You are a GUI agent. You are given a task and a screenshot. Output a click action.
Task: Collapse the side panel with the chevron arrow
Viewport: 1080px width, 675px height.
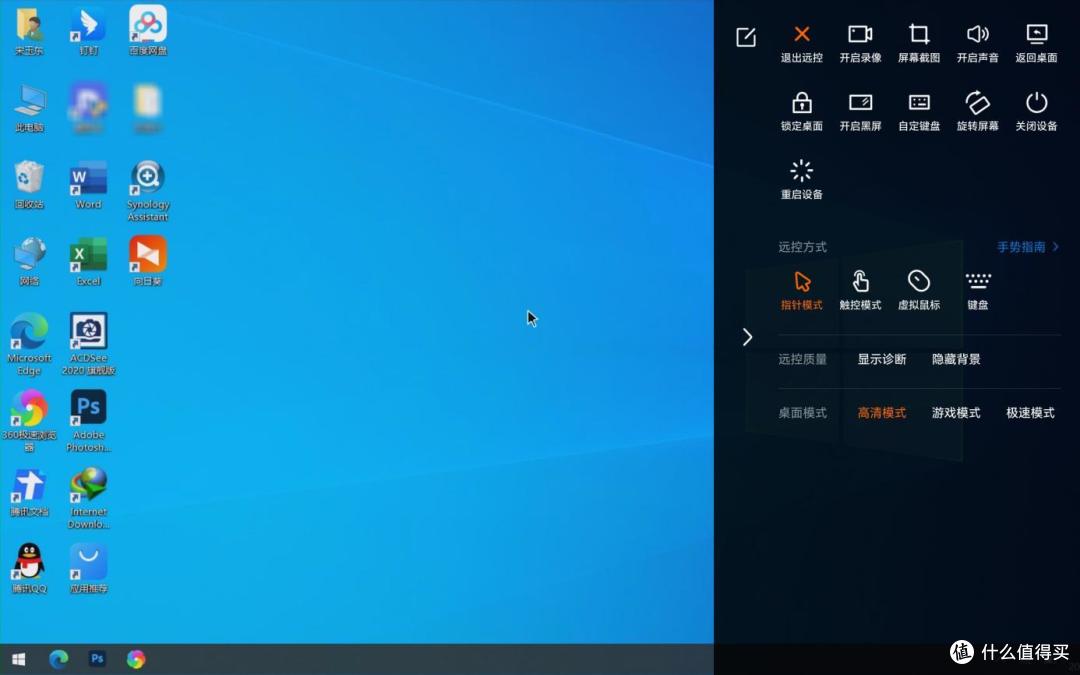click(x=748, y=337)
